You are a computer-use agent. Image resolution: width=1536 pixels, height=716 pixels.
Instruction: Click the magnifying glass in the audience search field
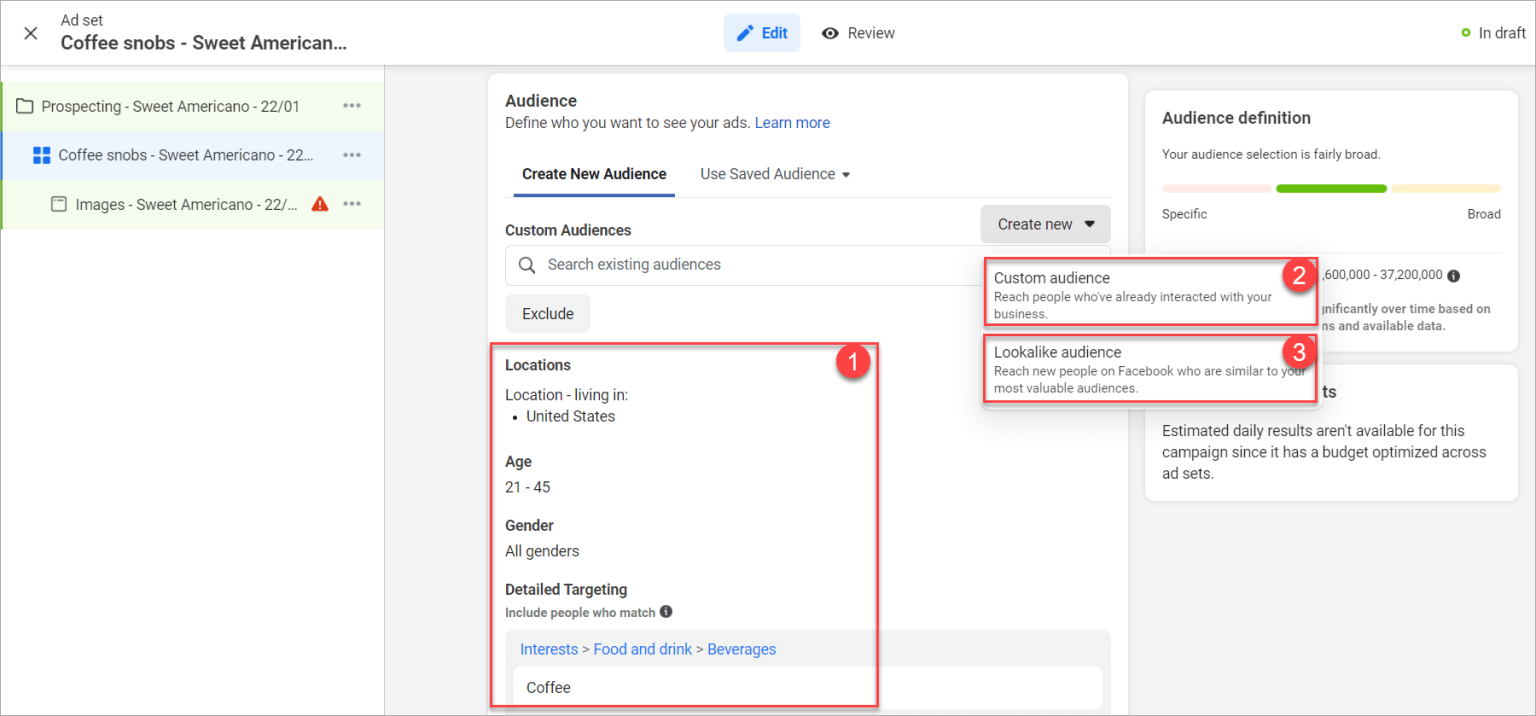(x=526, y=264)
